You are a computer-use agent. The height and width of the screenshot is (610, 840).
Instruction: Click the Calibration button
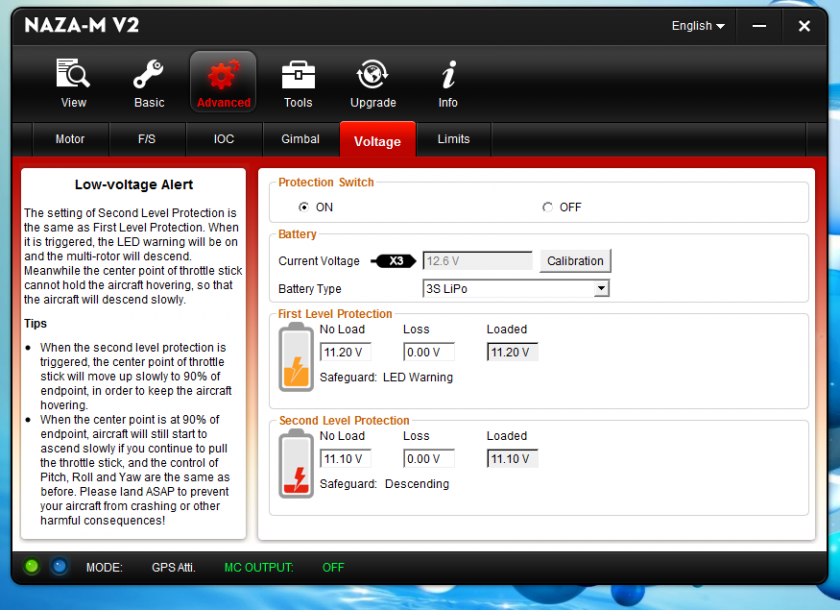coord(575,261)
